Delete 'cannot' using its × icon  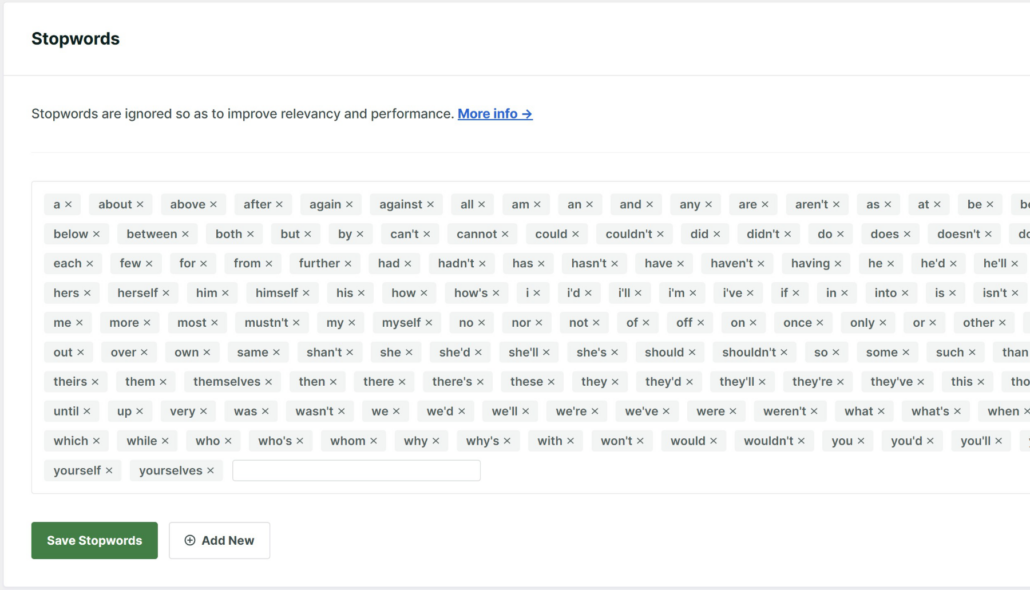505,234
